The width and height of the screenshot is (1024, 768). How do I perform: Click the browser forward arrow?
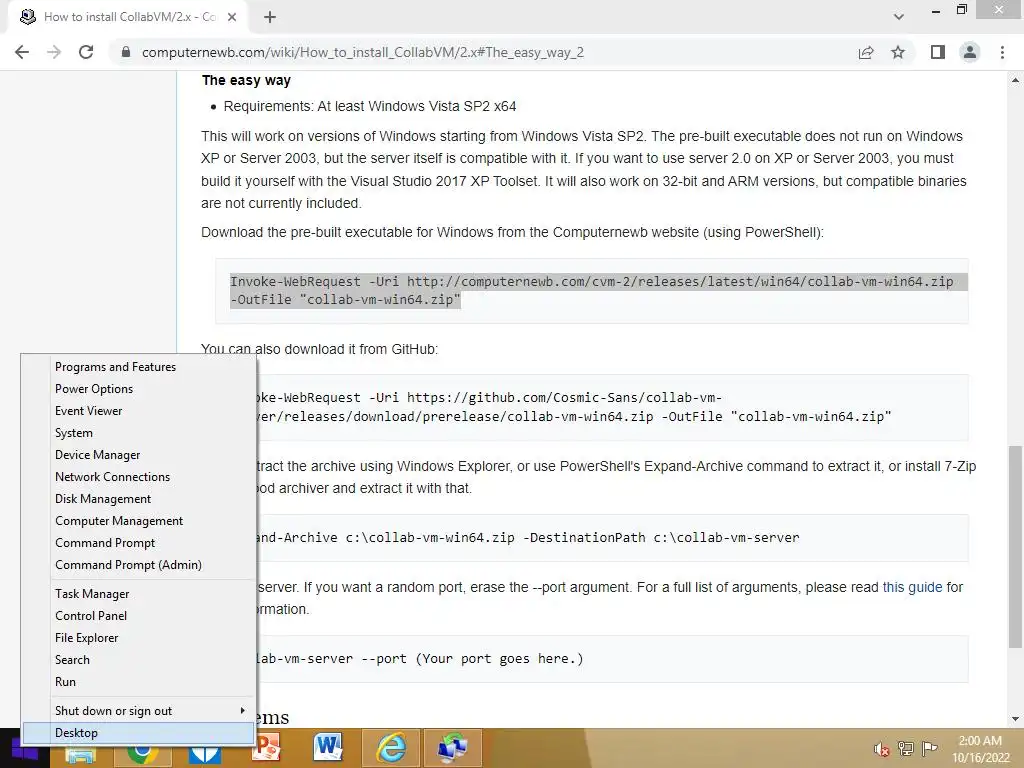(54, 52)
